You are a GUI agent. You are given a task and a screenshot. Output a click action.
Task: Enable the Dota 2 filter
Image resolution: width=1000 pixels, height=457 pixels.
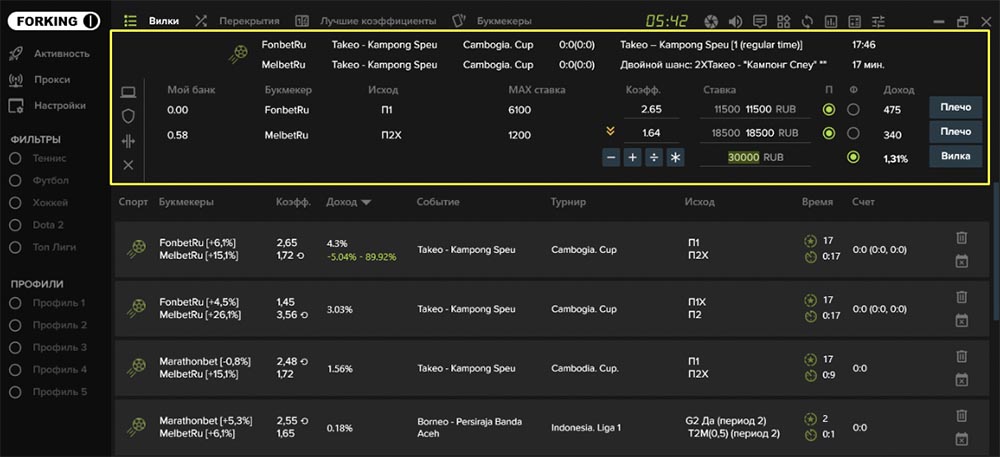(16, 225)
